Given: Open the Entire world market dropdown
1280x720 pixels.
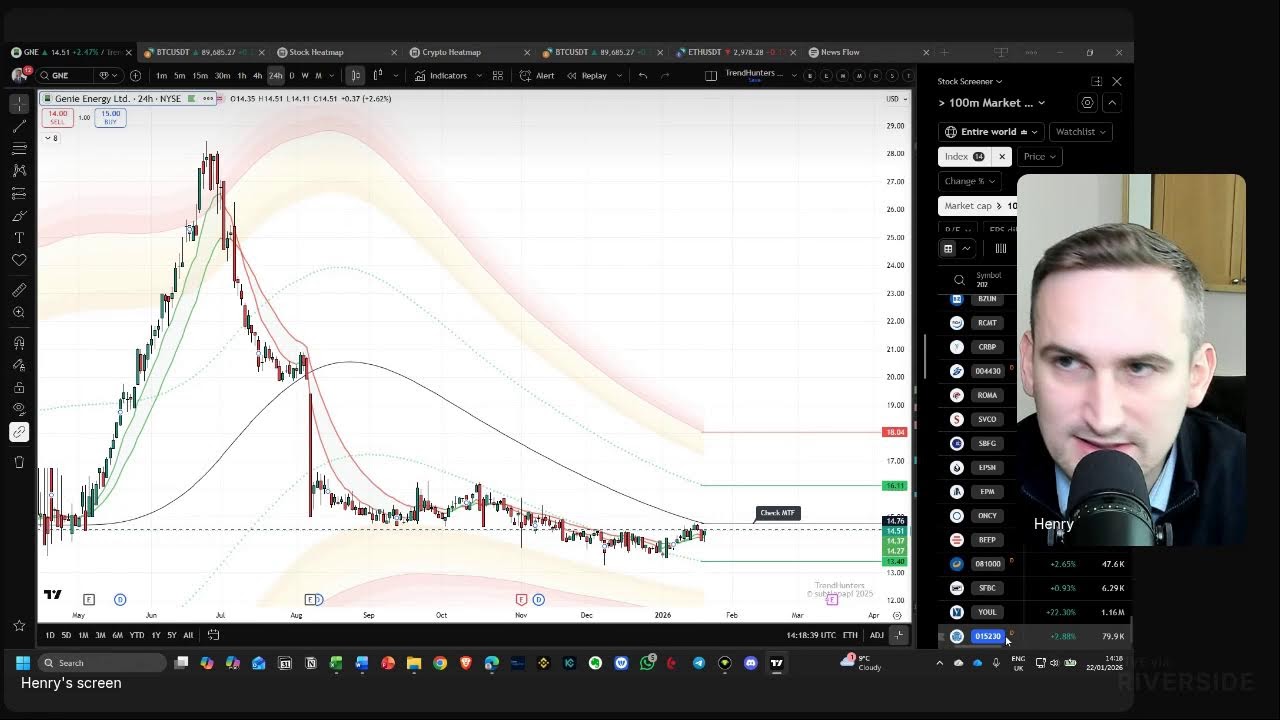Looking at the screenshot, I should click(992, 131).
